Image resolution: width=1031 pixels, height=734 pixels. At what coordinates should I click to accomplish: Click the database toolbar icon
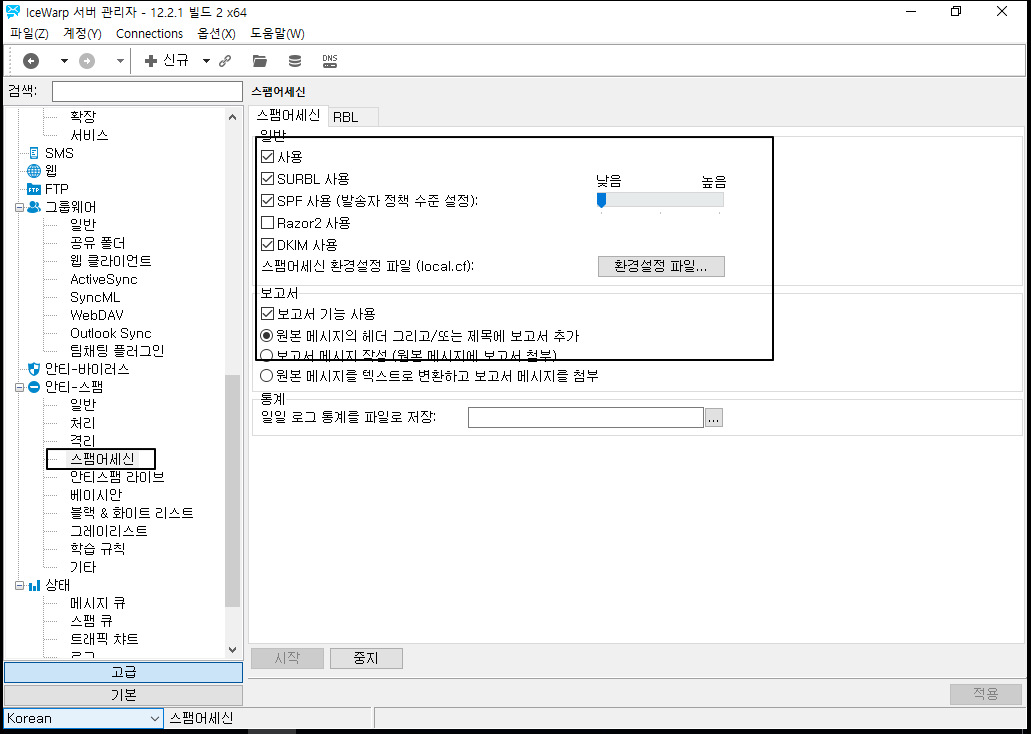[x=295, y=61]
